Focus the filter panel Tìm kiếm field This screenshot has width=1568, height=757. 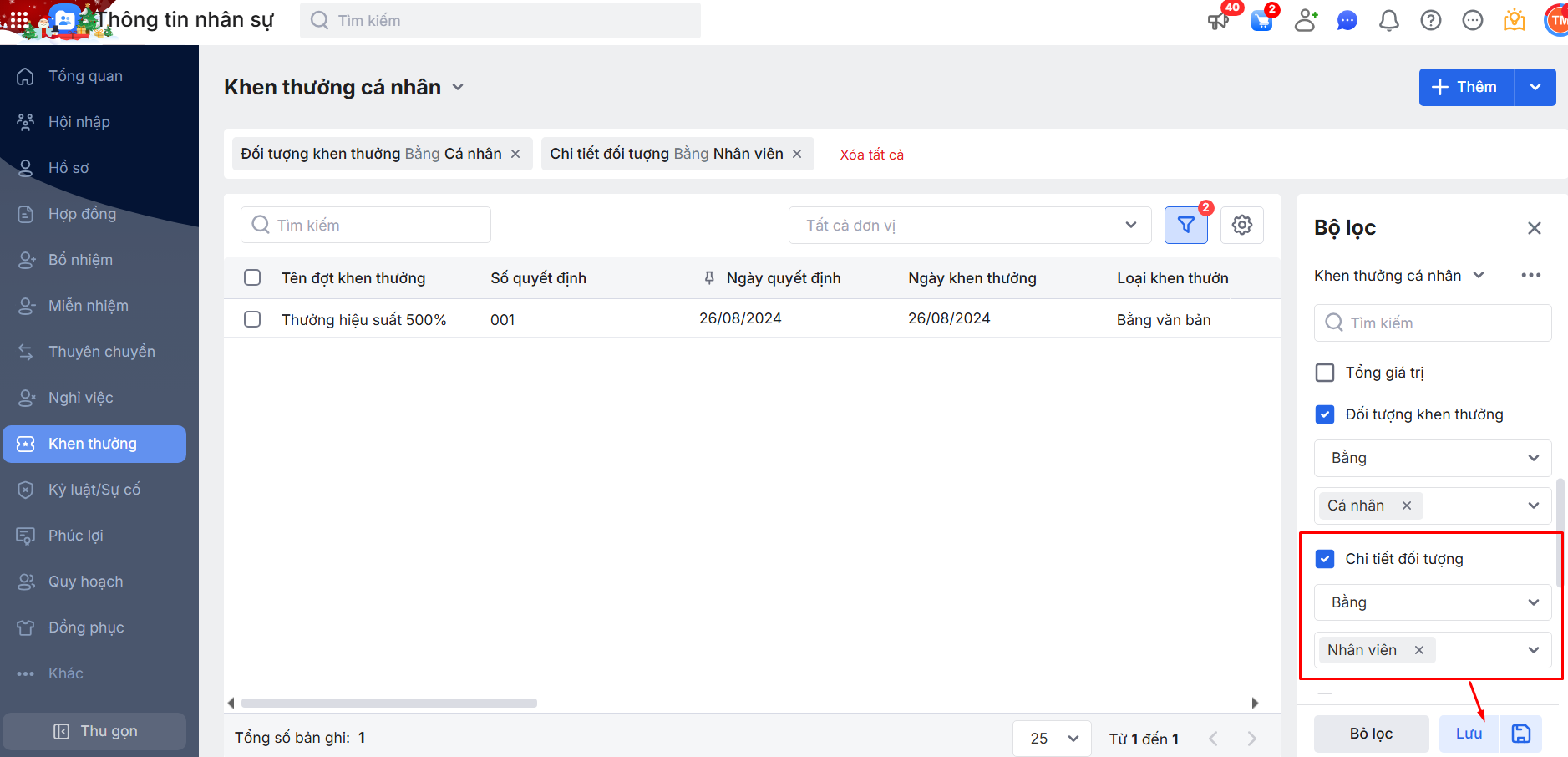tap(1433, 323)
